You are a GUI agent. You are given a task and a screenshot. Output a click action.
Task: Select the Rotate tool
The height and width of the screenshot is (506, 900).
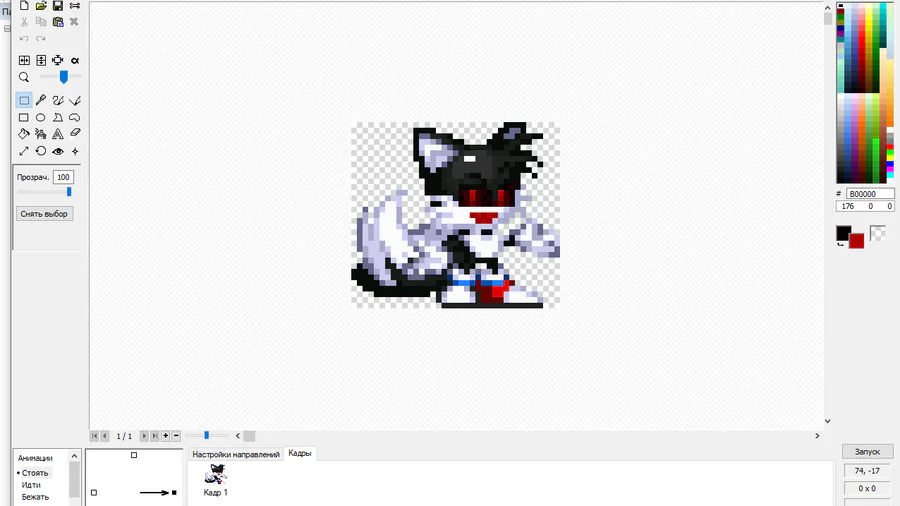[41, 151]
